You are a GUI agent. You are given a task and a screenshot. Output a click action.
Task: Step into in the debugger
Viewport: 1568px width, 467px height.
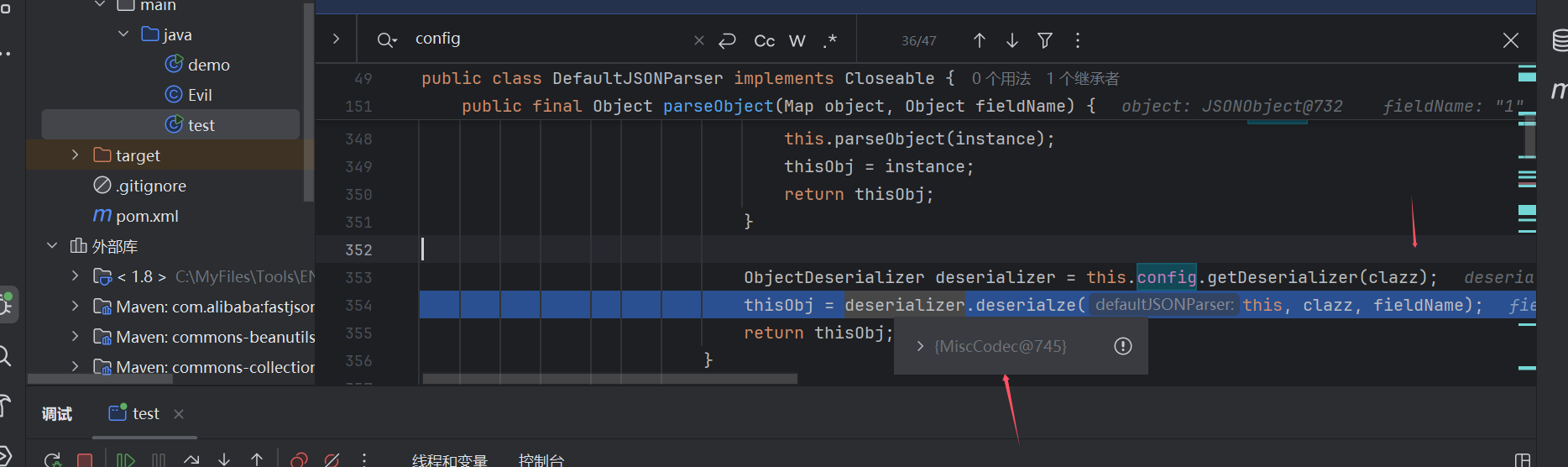pos(224,460)
